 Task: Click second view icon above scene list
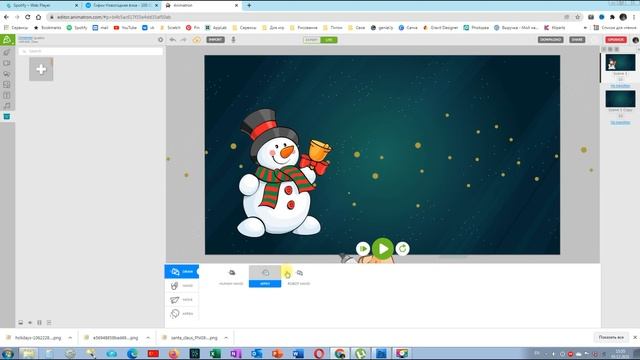pos(610,49)
